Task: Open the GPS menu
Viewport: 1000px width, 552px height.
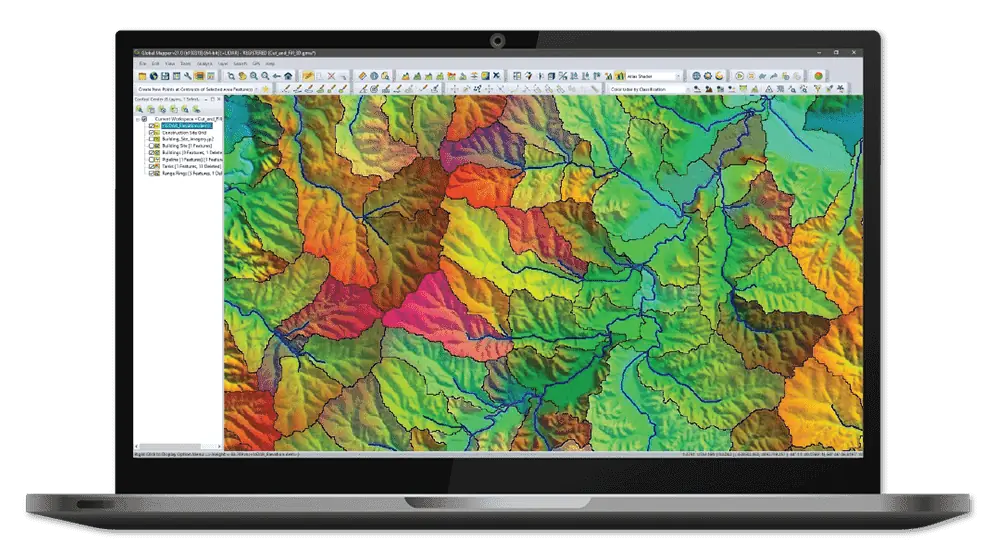Action: coord(256,64)
